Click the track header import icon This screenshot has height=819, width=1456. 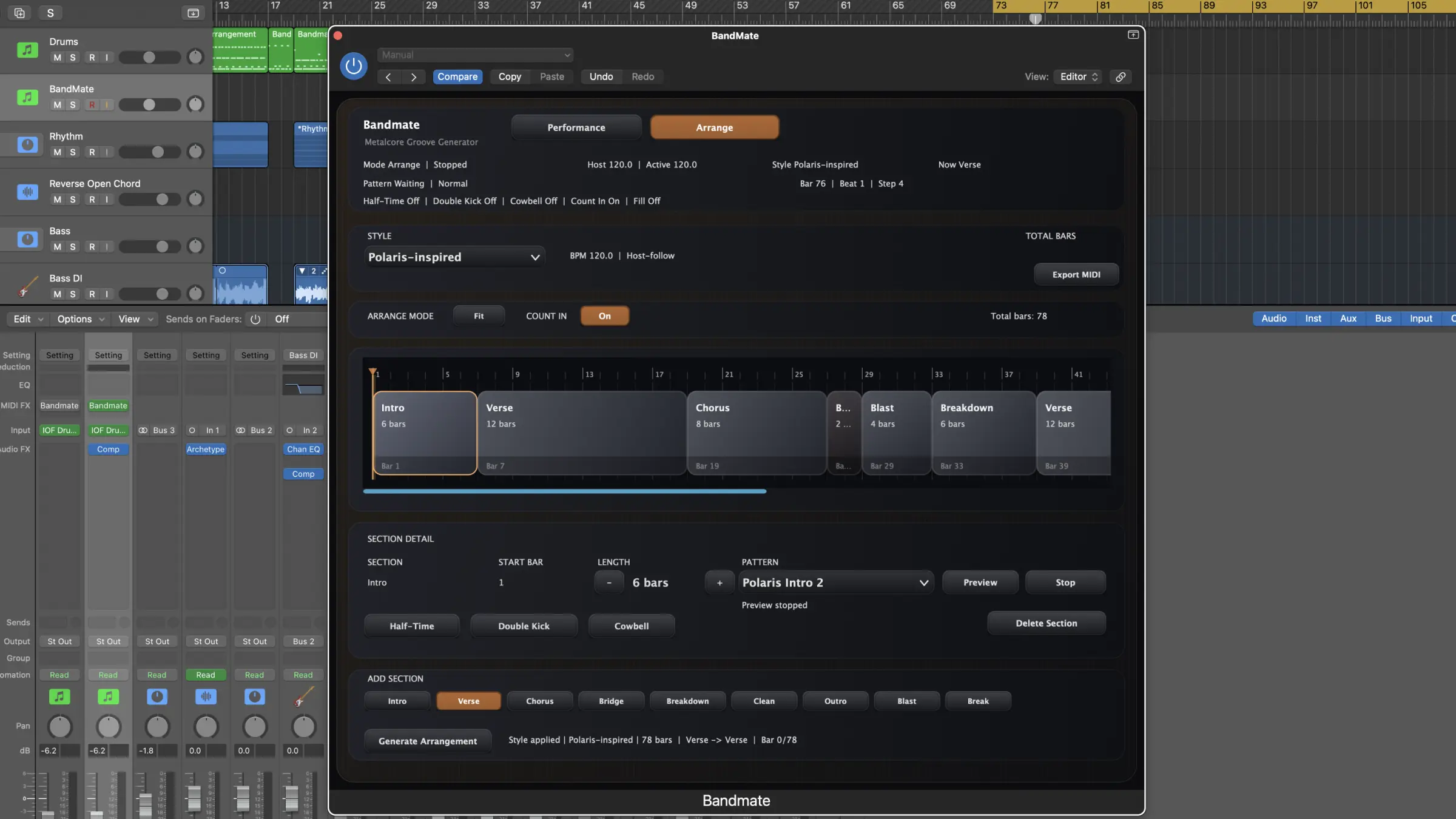pyautogui.click(x=193, y=13)
